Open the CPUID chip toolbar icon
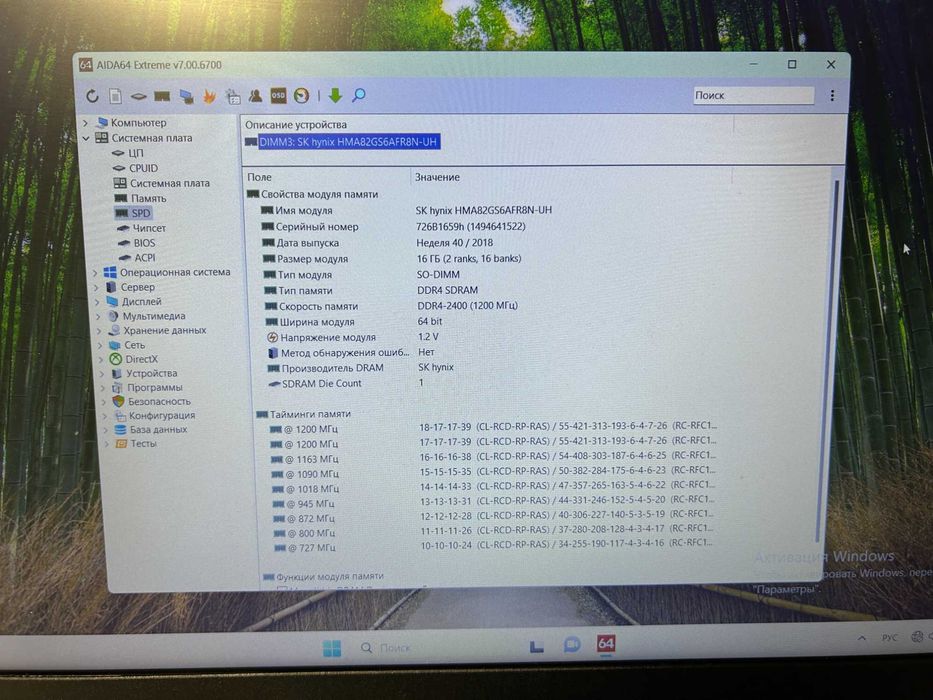This screenshot has height=700, width=933. coord(139,96)
